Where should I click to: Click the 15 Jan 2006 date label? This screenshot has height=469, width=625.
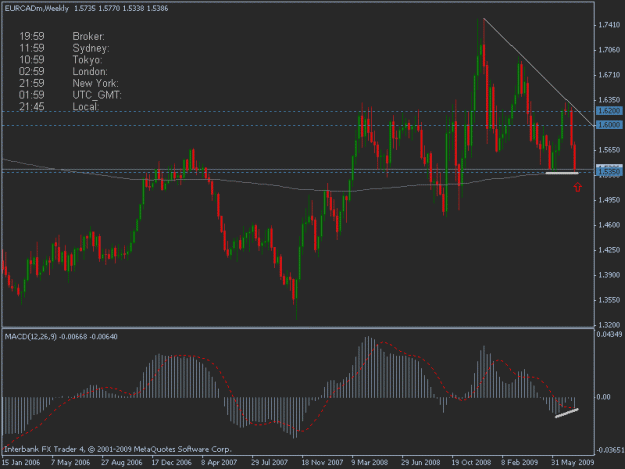coord(21,463)
